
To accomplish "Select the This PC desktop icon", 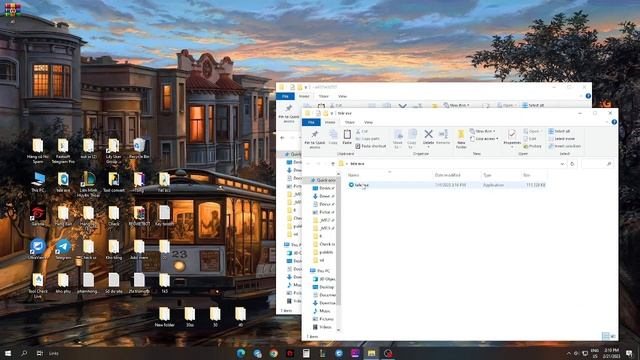I will 38,182.
